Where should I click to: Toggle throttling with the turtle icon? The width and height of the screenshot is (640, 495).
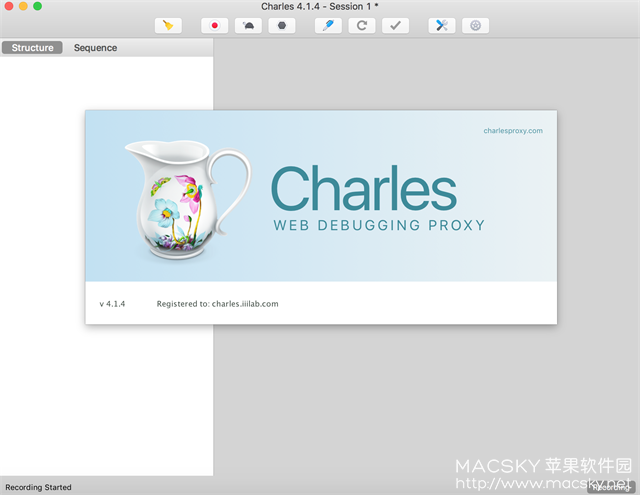tap(248, 26)
